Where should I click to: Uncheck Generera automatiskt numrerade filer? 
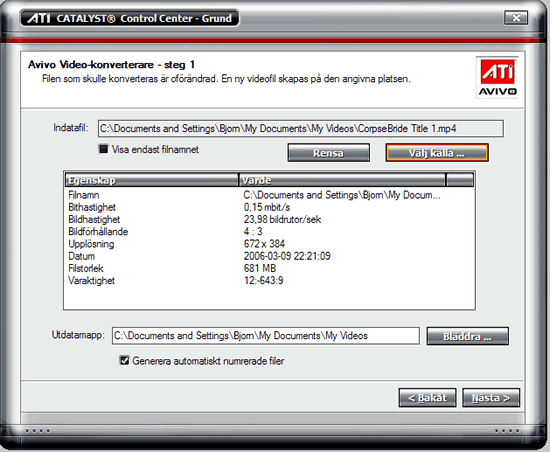pos(125,360)
